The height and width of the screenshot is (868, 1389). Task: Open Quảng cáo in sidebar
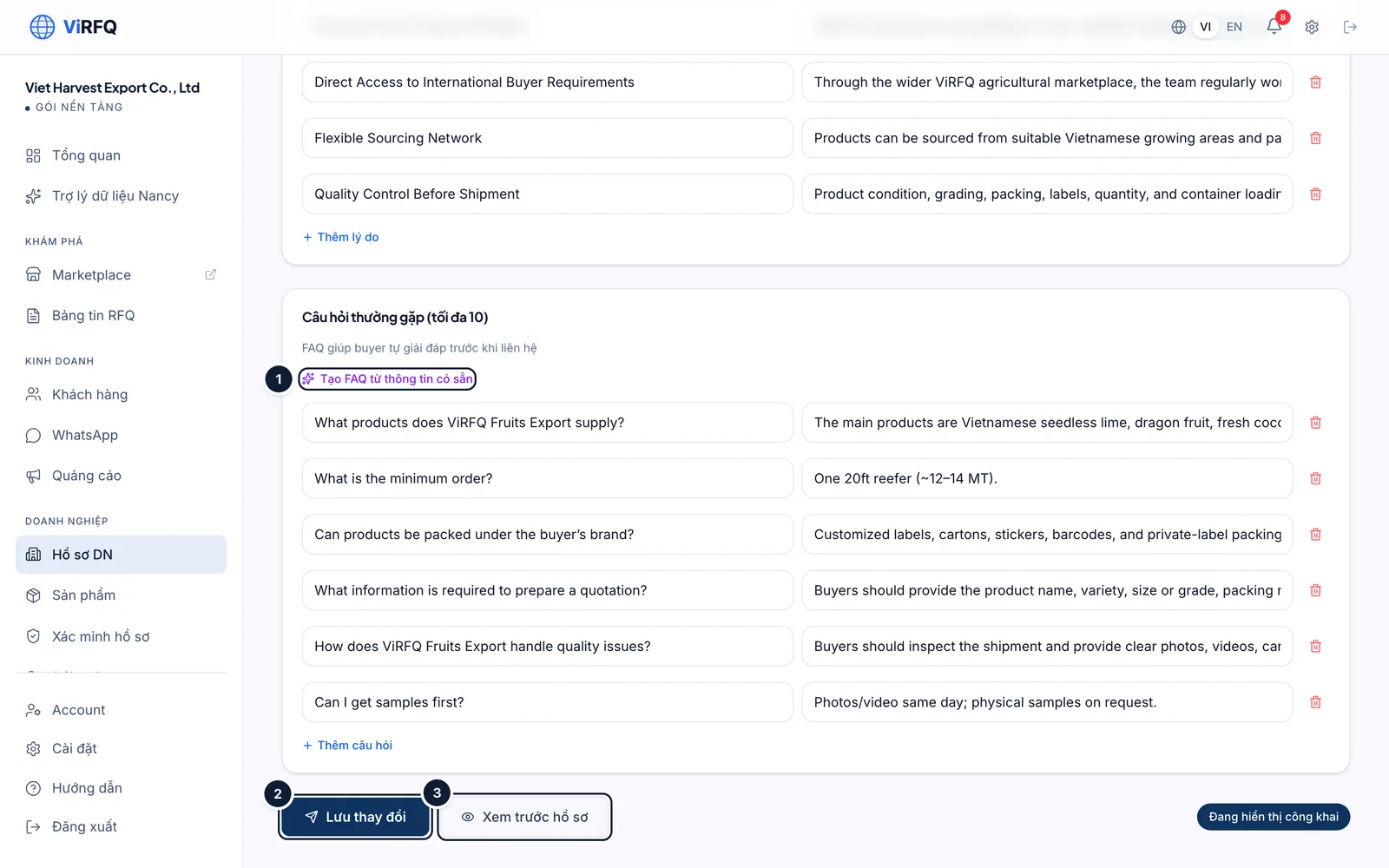[x=121, y=476]
